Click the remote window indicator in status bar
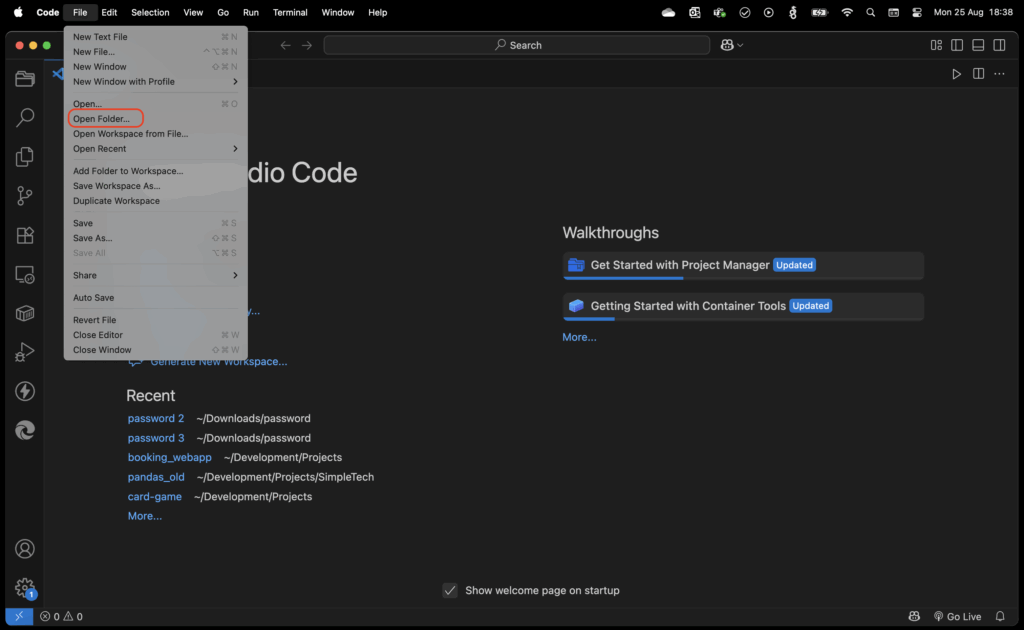Image resolution: width=1024 pixels, height=630 pixels. tap(19, 616)
